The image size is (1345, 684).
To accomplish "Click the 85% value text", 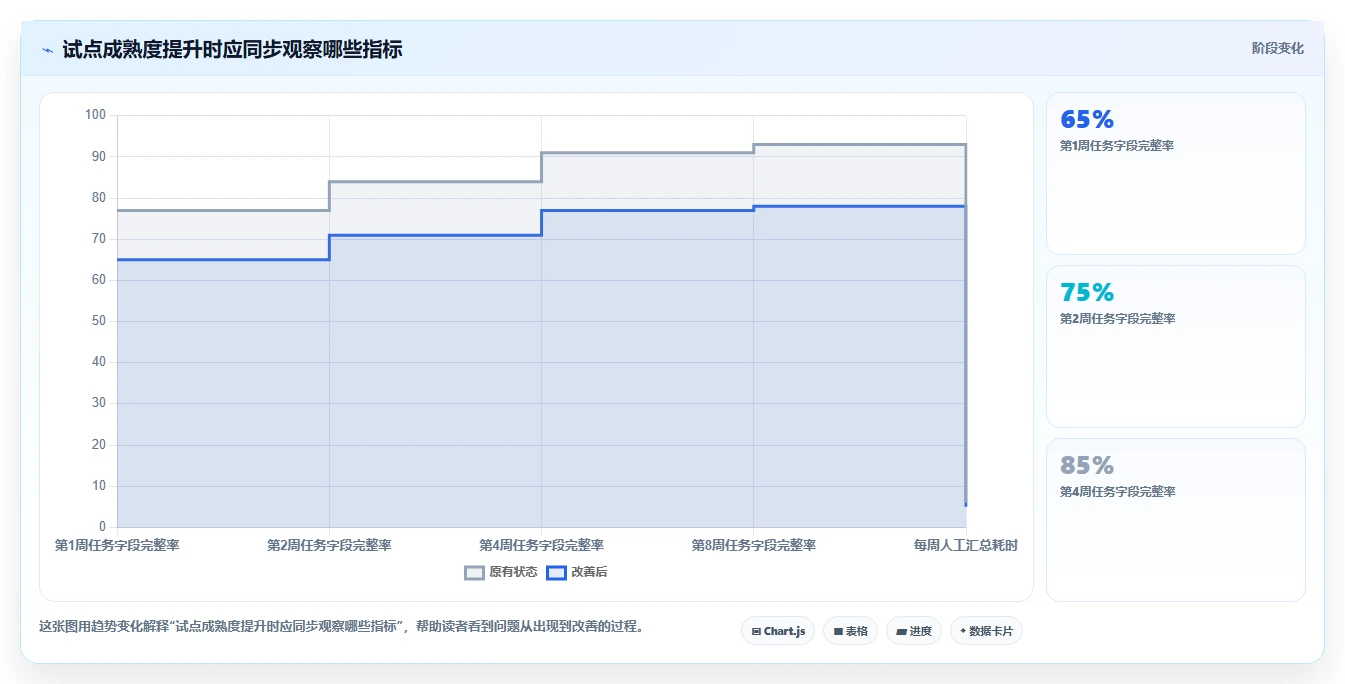I will pyautogui.click(x=1087, y=466).
